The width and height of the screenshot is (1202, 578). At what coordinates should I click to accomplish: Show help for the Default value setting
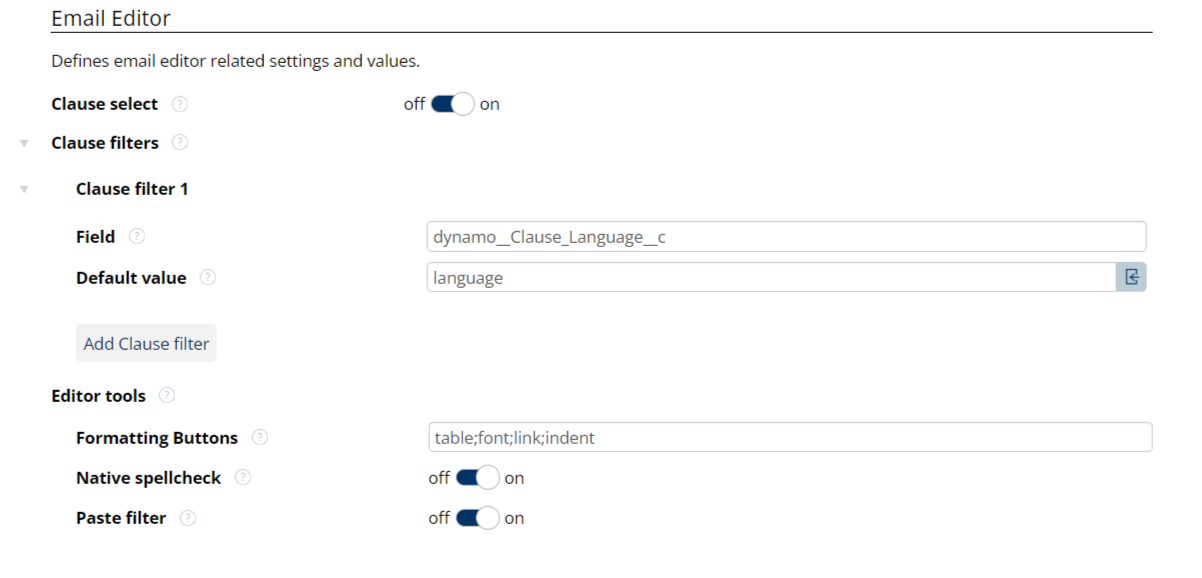click(208, 278)
